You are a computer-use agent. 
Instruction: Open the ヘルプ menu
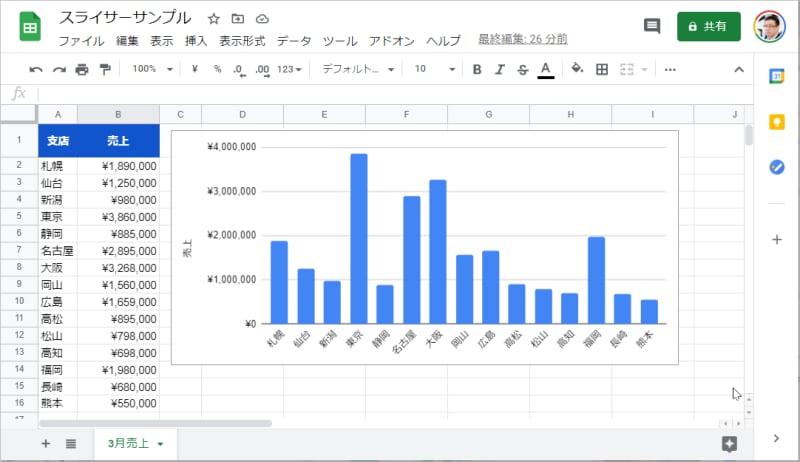(443, 41)
